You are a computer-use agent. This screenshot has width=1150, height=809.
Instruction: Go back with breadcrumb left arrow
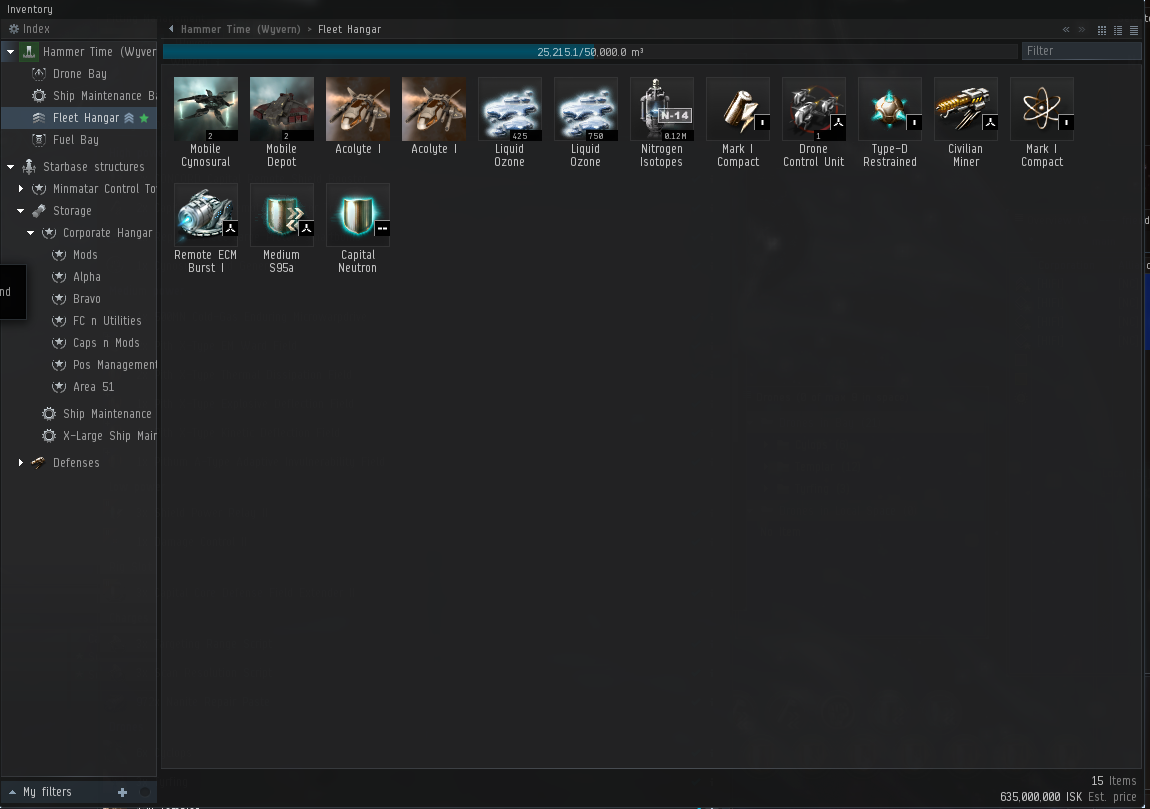171,29
